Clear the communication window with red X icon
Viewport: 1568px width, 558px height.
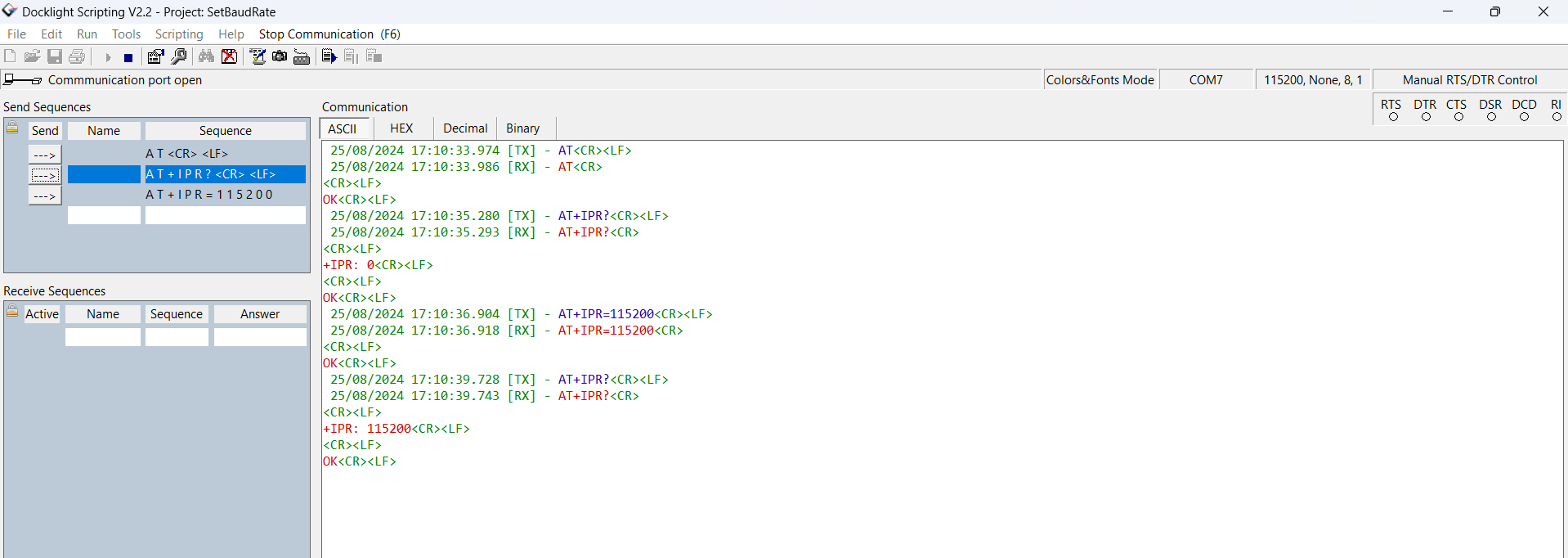[x=230, y=56]
